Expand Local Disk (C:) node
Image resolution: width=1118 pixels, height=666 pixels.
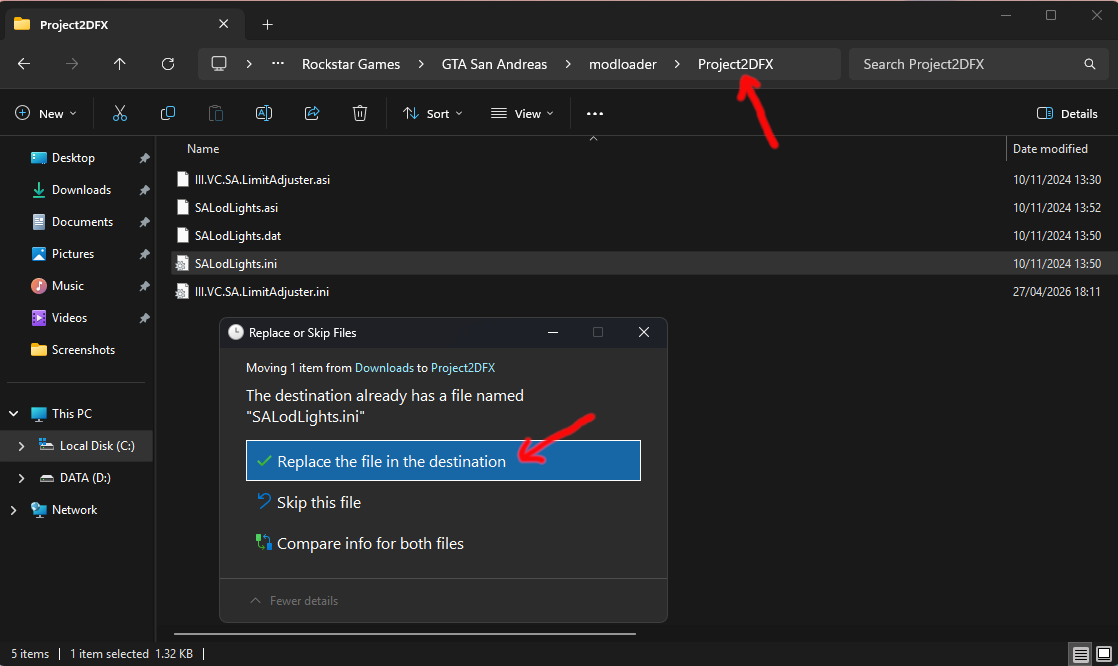(x=21, y=446)
